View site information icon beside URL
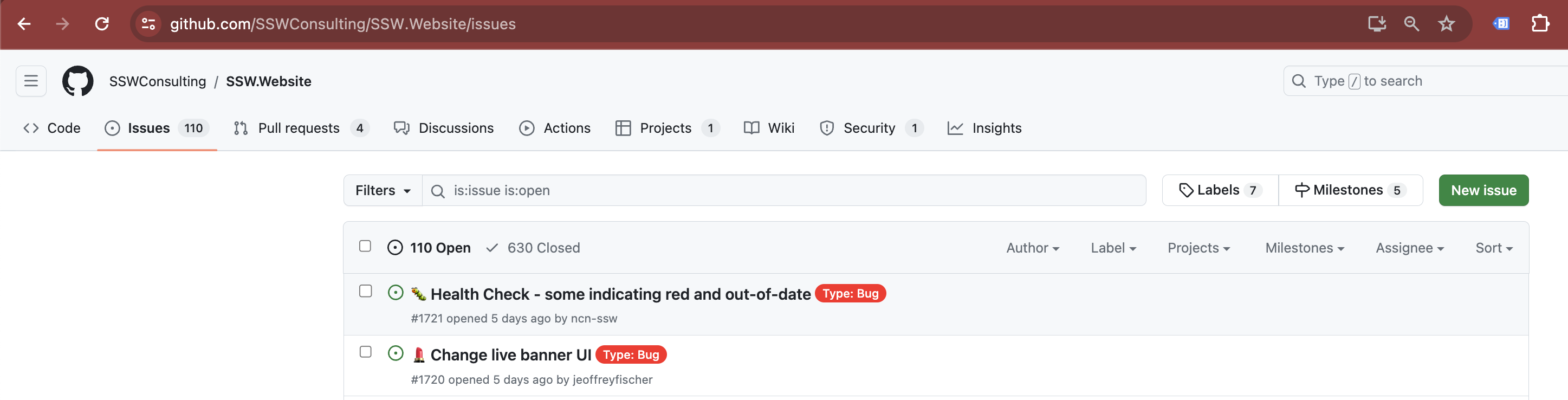Viewport: 1568px width, 400px height. (148, 24)
